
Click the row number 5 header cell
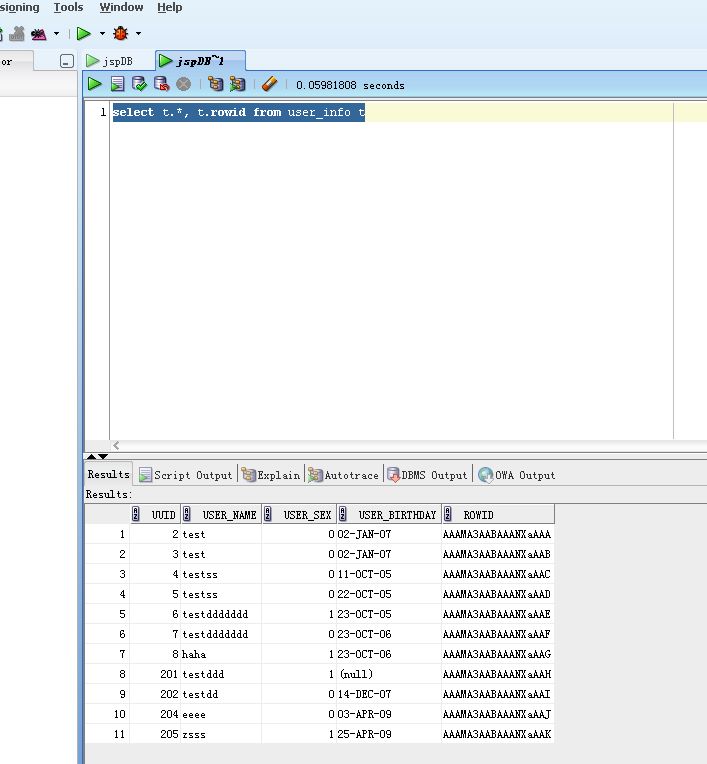pyautogui.click(x=108, y=614)
